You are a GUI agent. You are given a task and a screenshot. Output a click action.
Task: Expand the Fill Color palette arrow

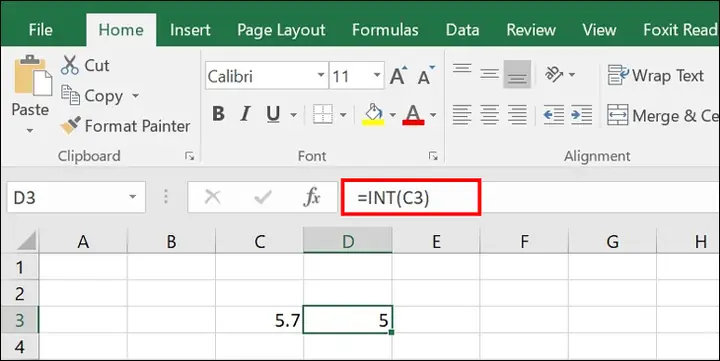coord(393,115)
